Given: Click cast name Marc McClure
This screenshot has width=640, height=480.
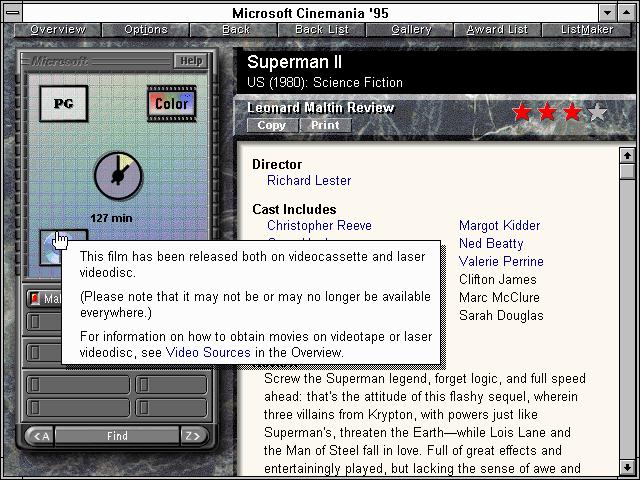Looking at the screenshot, I should click(x=499, y=298).
